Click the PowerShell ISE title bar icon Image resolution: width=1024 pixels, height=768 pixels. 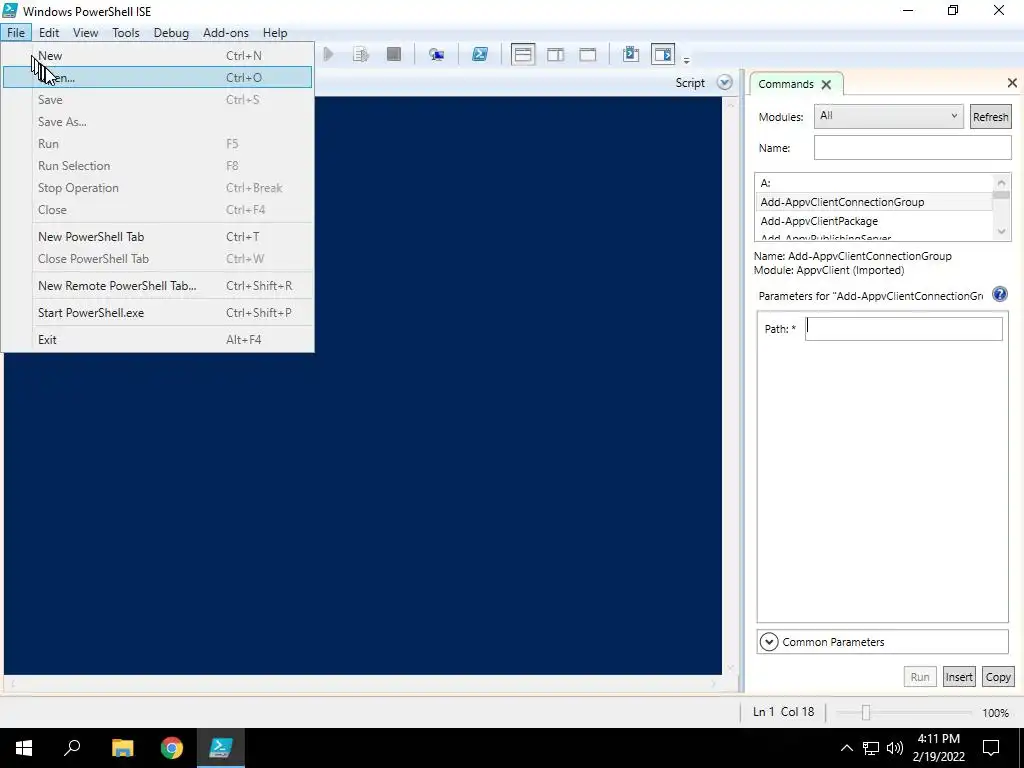pyautogui.click(x=10, y=11)
